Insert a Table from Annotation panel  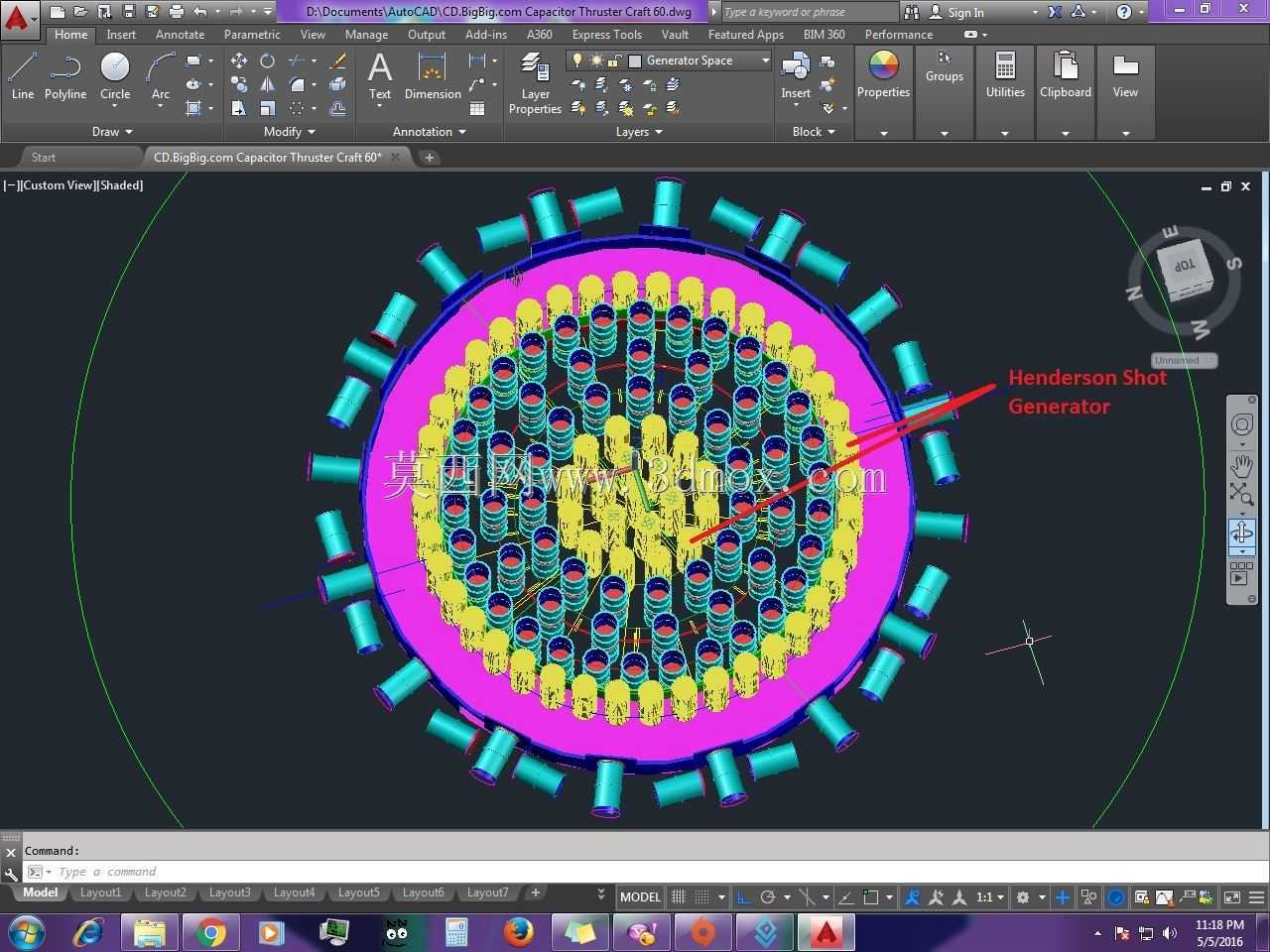[477, 108]
